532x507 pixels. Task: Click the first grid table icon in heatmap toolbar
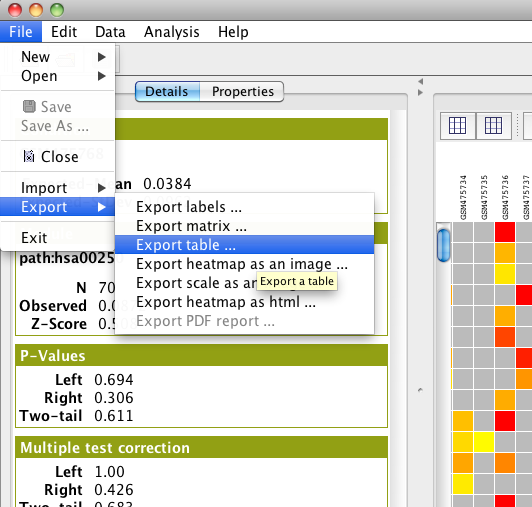pyautogui.click(x=457, y=126)
